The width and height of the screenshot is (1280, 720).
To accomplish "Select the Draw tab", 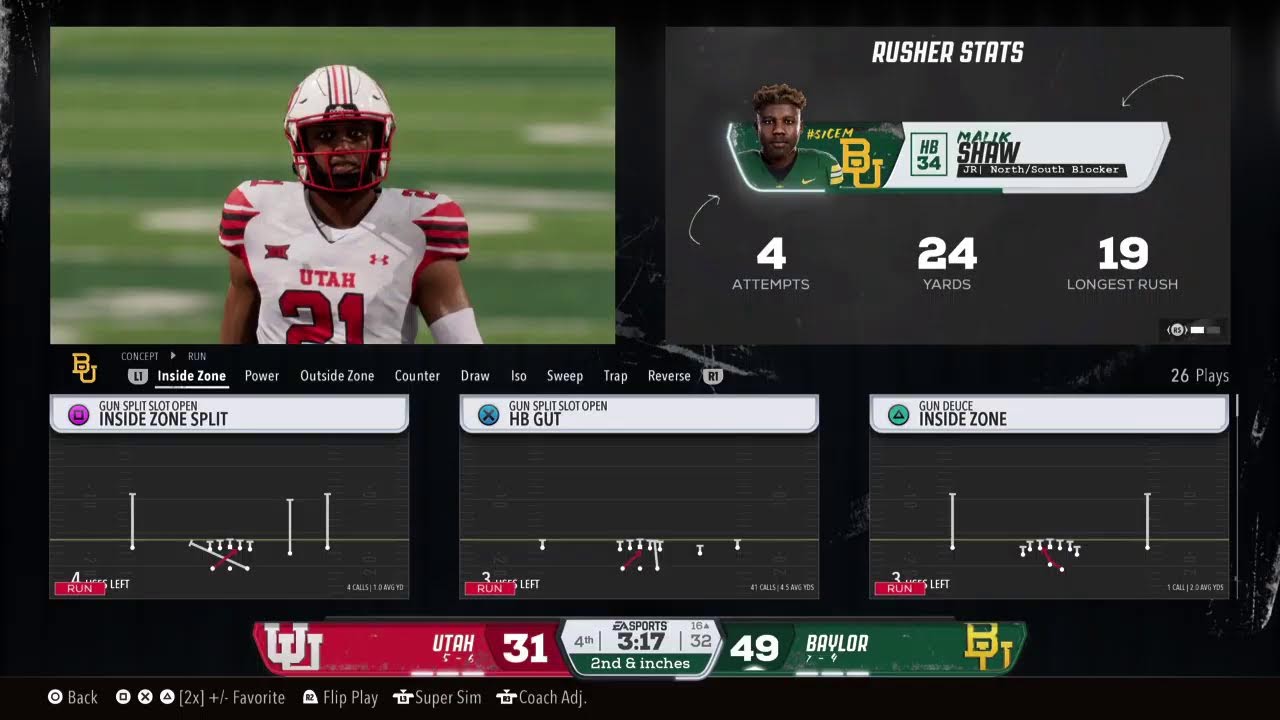I will coord(475,376).
